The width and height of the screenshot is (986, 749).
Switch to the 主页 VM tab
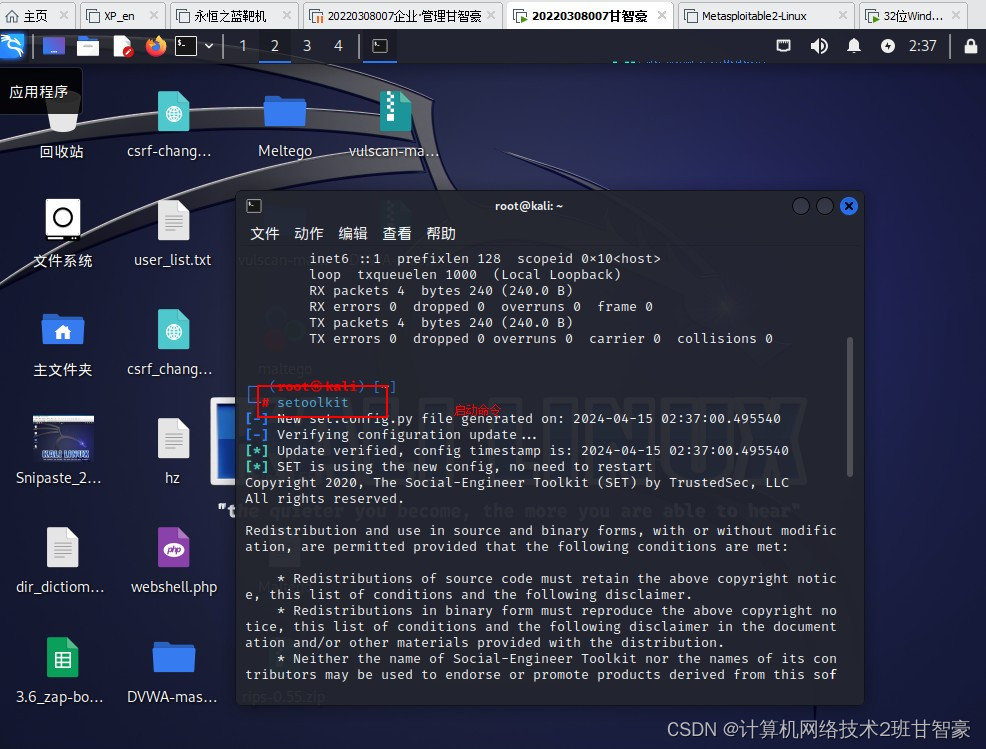(37, 16)
